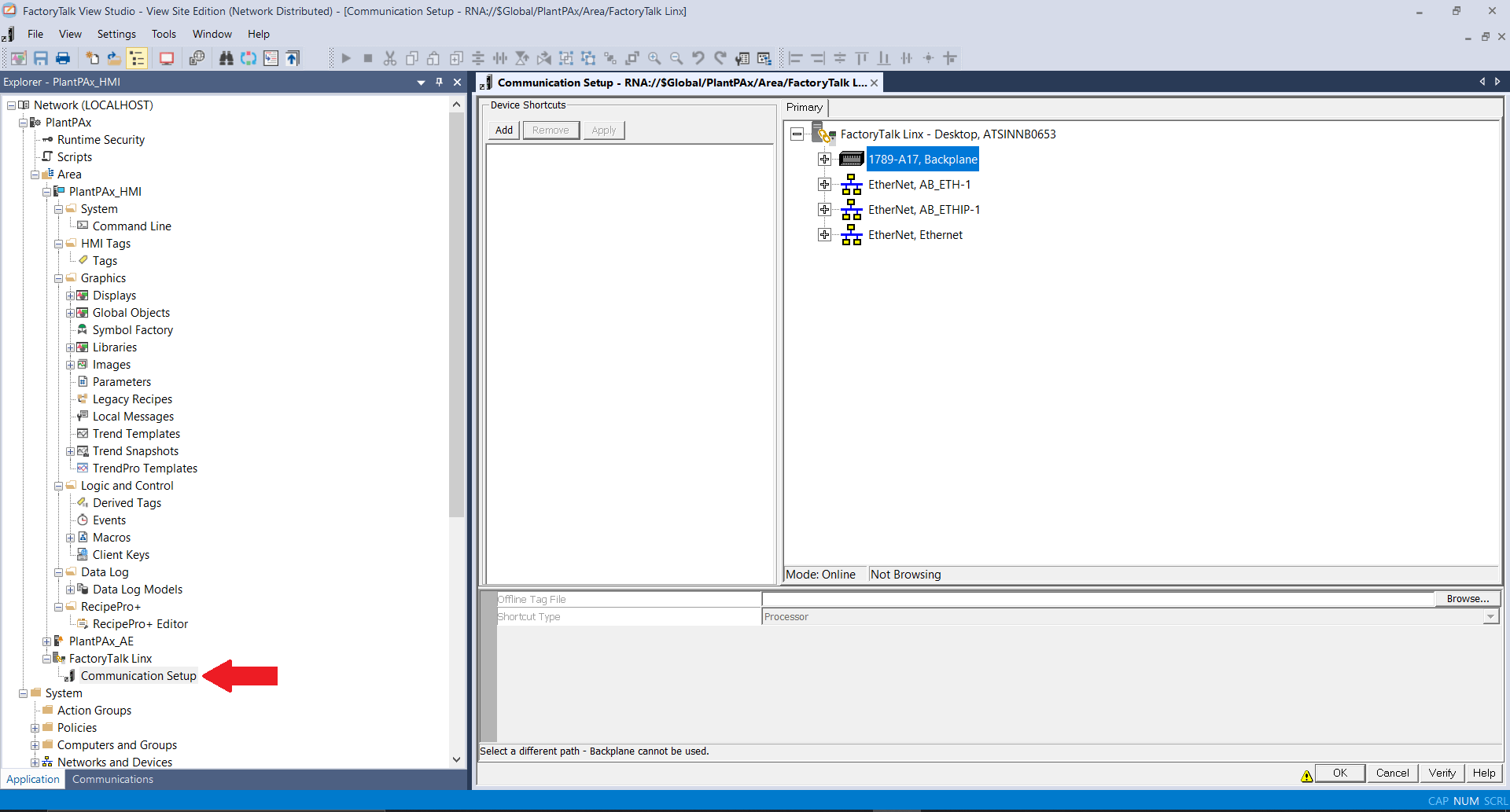The width and height of the screenshot is (1510, 812).
Task: Expand the Displays folder in Explorer
Action: [x=70, y=296]
